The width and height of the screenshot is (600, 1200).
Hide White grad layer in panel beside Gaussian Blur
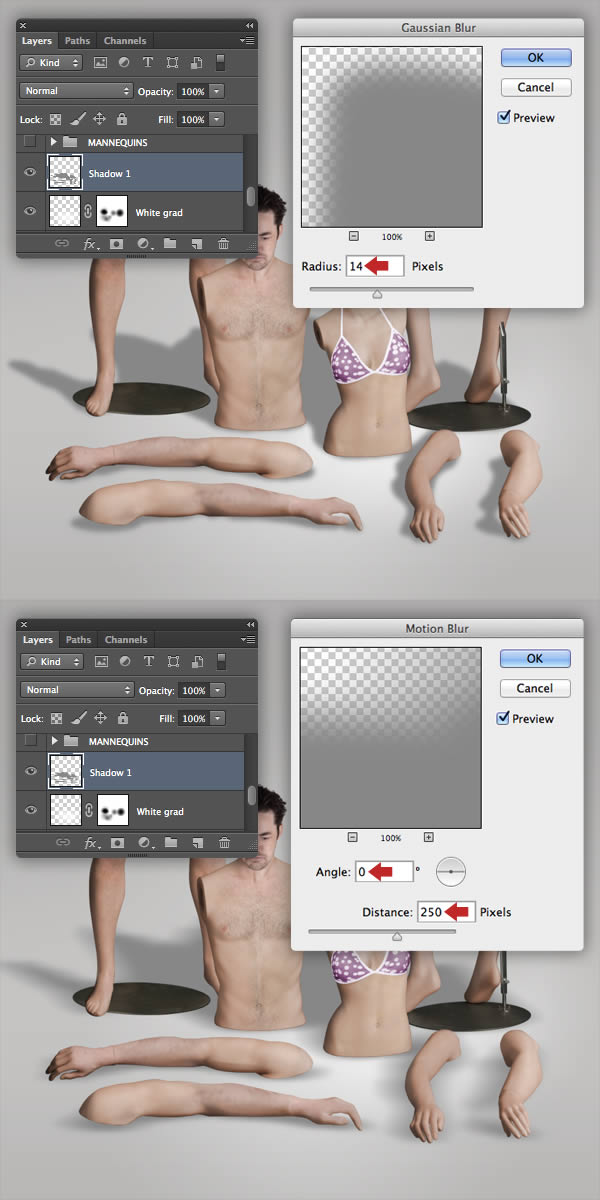tap(30, 212)
